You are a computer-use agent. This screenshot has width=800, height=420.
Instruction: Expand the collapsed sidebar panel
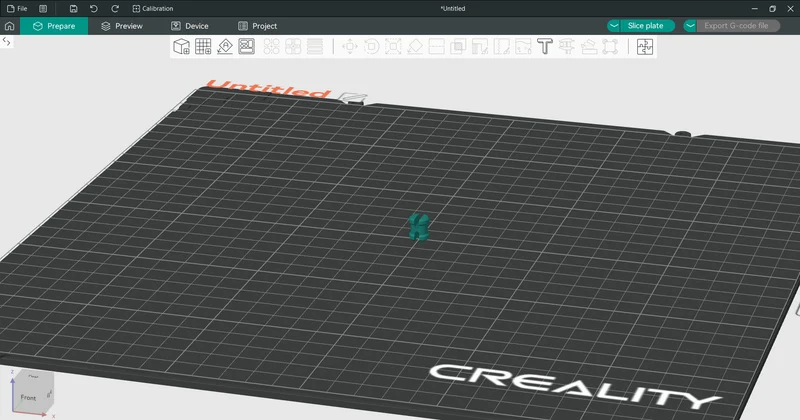click(x=7, y=42)
